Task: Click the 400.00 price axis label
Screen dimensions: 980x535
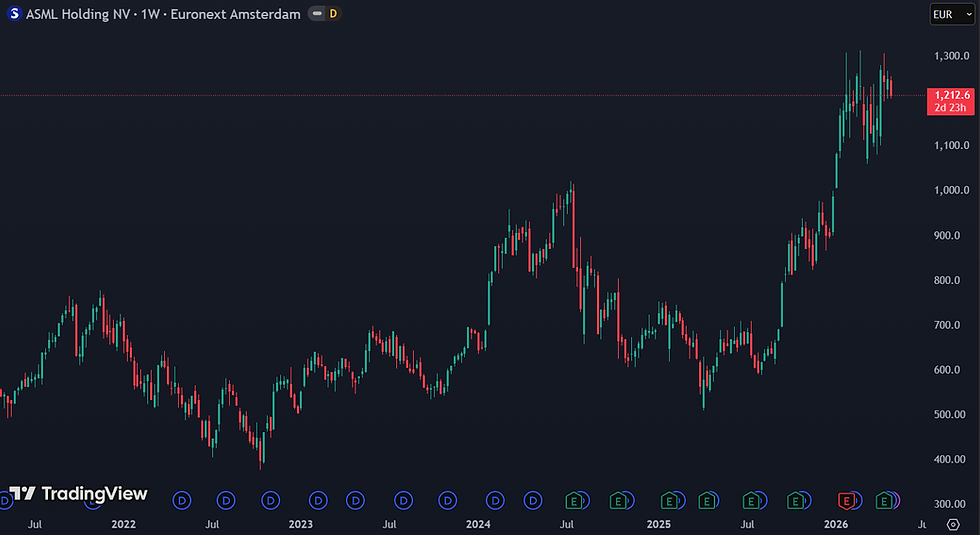Action: point(949,459)
